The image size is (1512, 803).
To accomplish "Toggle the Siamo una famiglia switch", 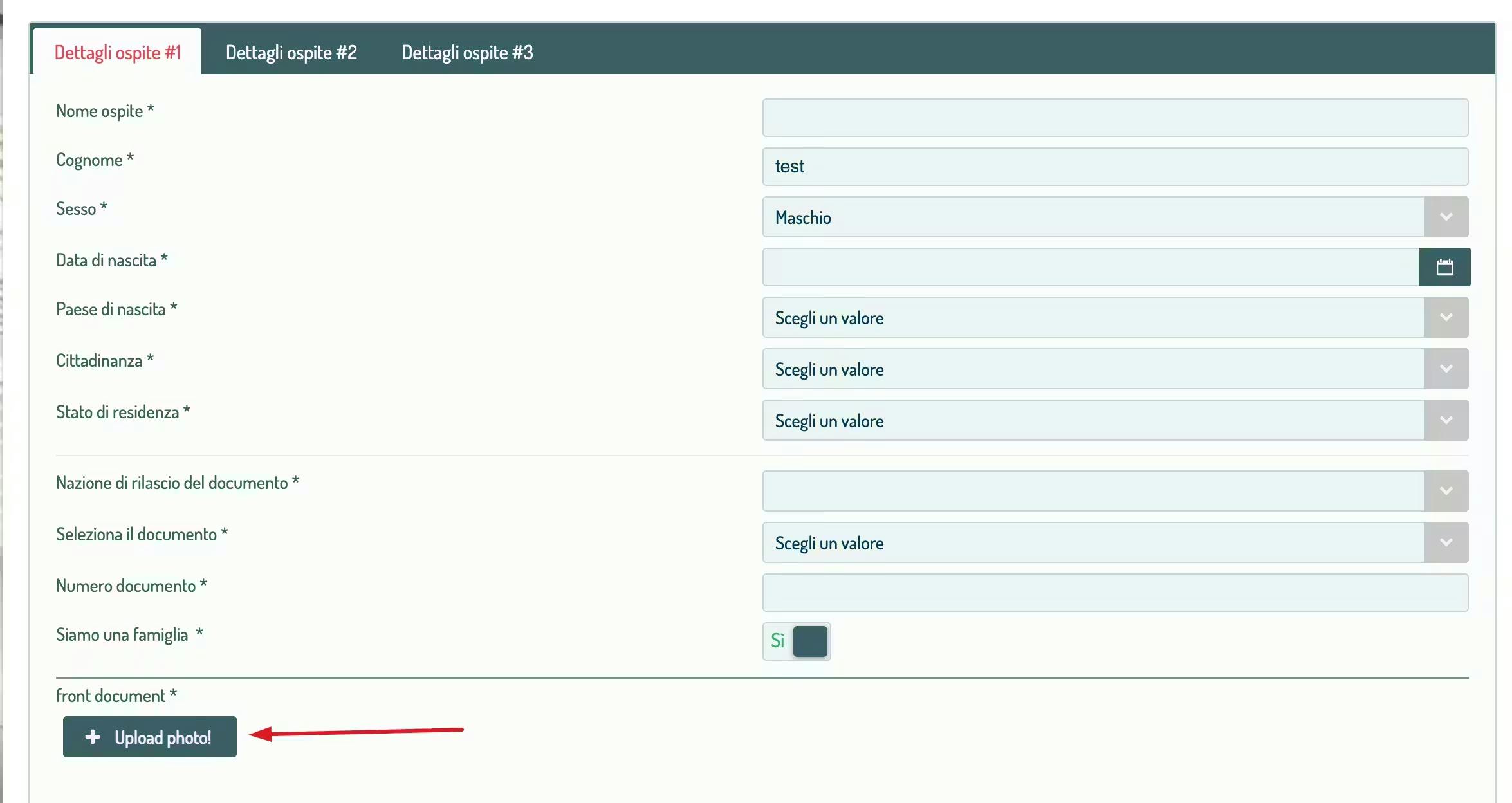I will pos(797,641).
